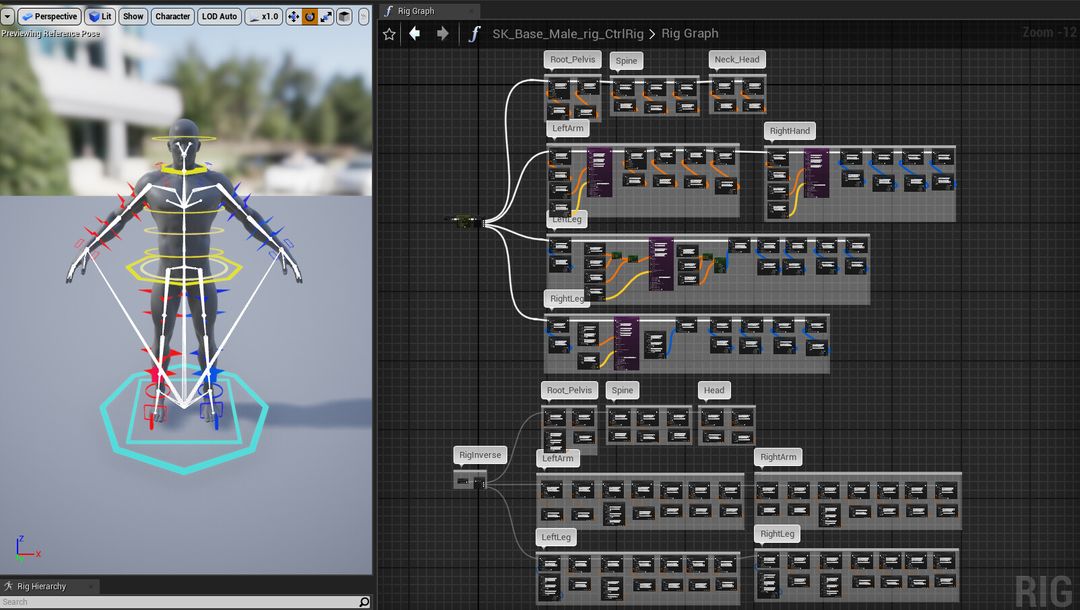Click the coordinate space cube icon in viewport toolbar

point(345,15)
